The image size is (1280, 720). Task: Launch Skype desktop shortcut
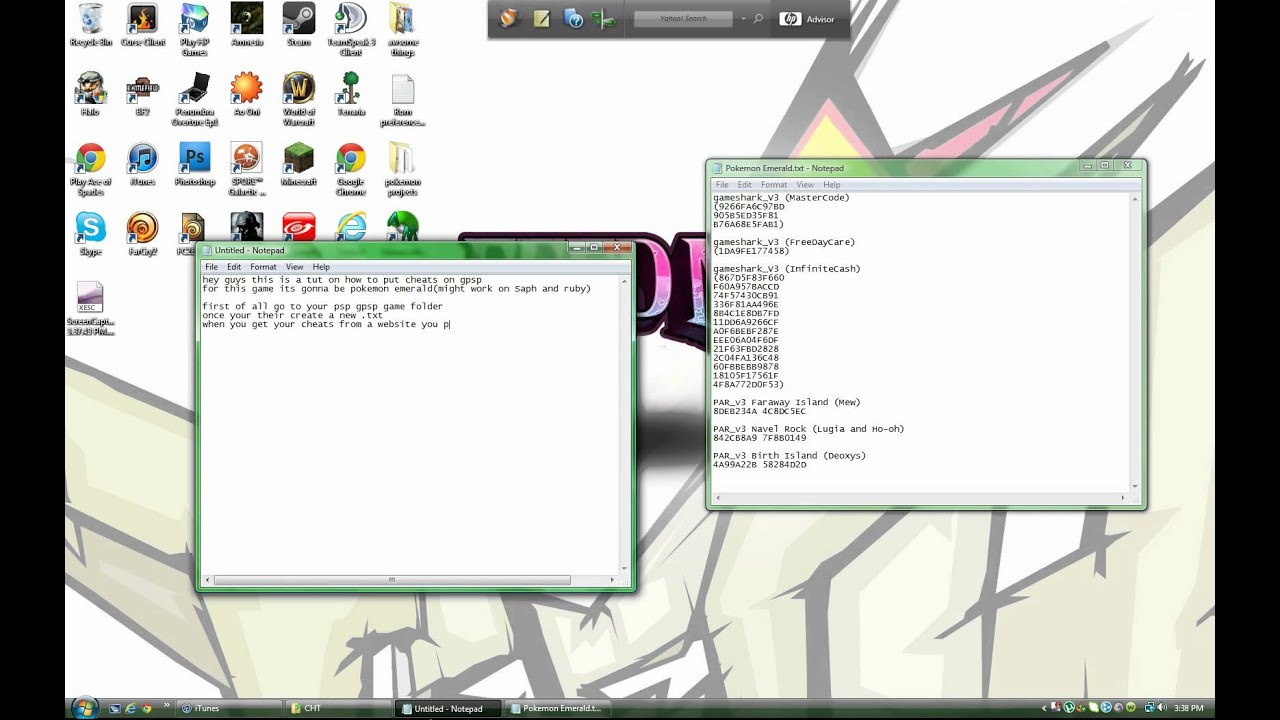[x=90, y=234]
